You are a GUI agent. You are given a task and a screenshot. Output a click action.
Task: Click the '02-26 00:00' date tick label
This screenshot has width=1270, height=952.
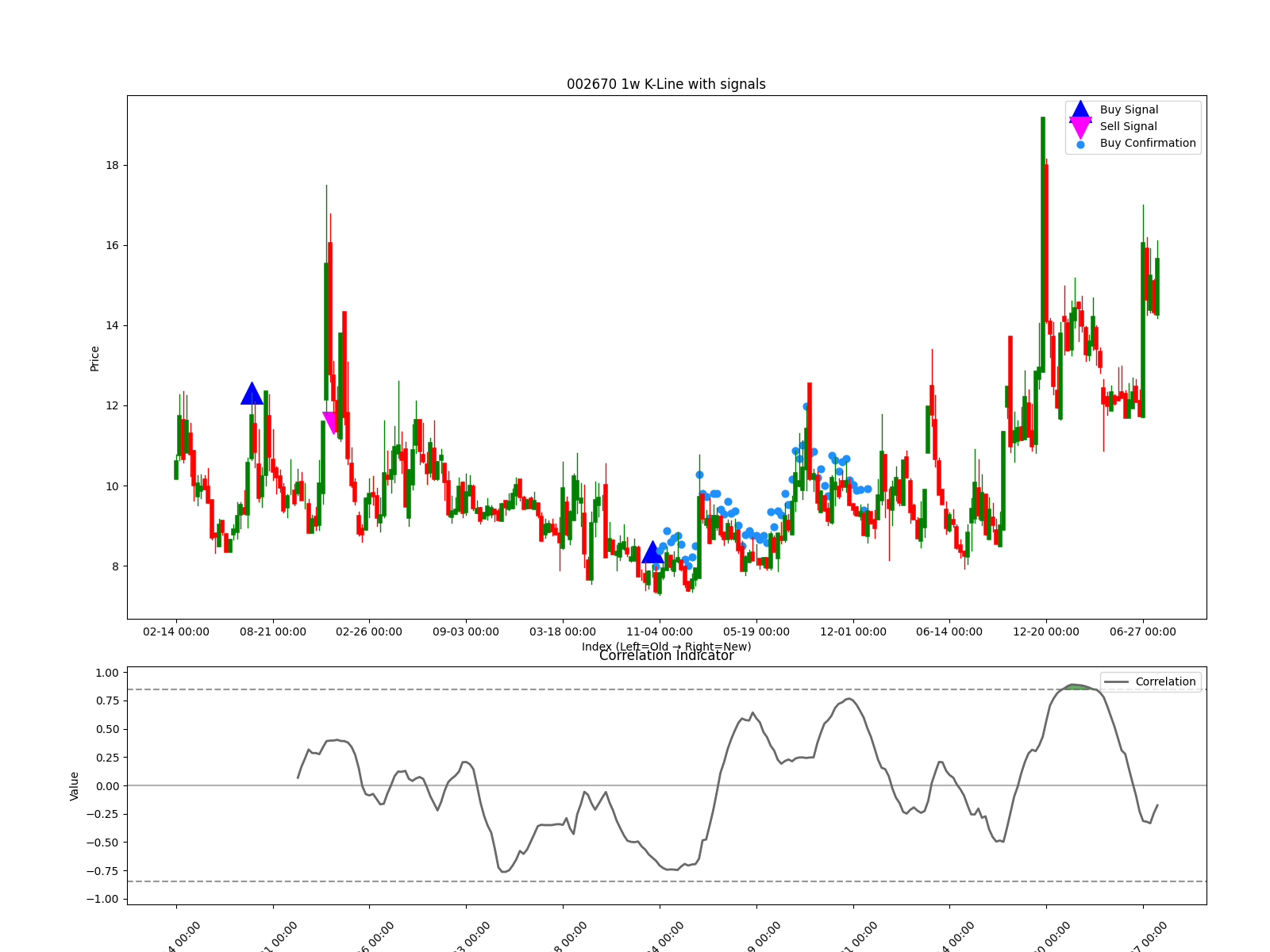point(369,632)
